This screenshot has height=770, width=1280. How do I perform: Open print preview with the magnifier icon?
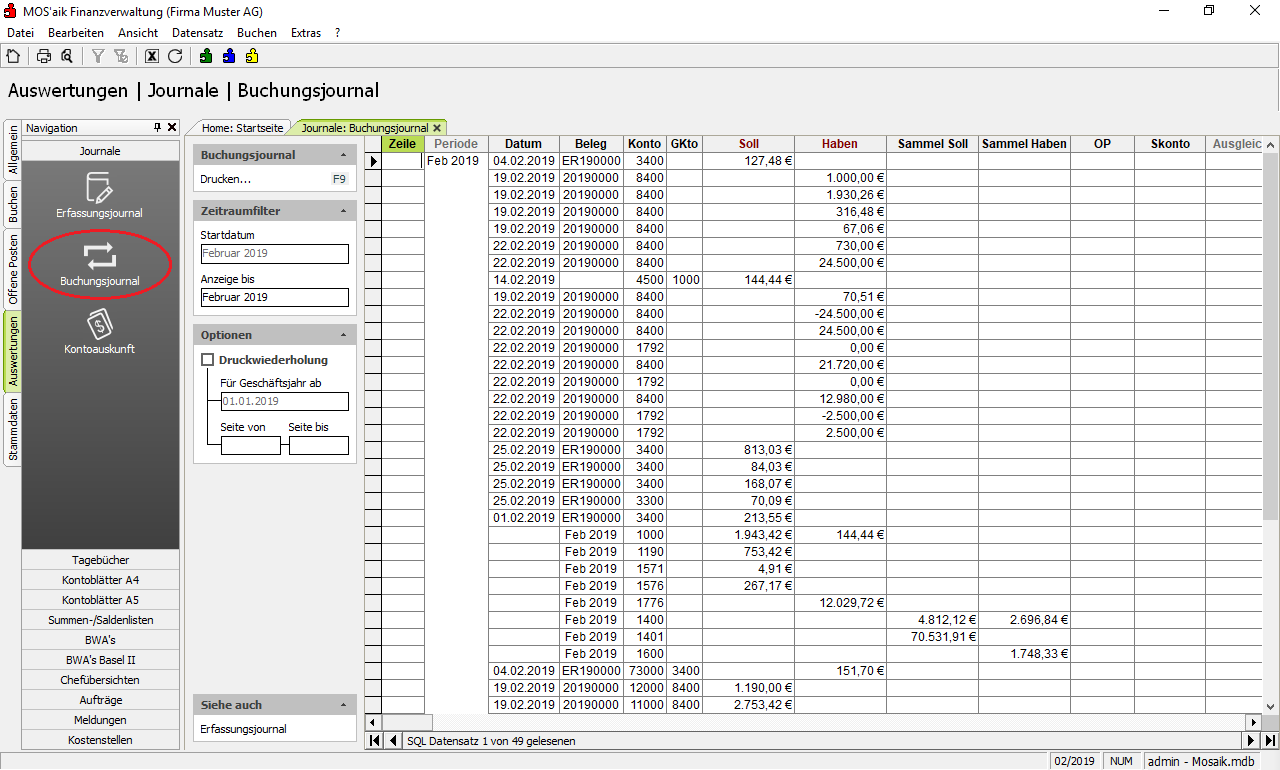point(66,56)
